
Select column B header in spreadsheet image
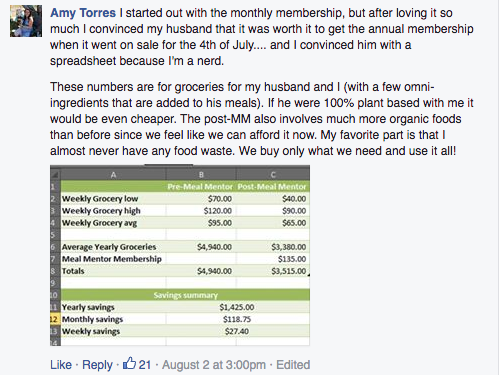coord(201,175)
